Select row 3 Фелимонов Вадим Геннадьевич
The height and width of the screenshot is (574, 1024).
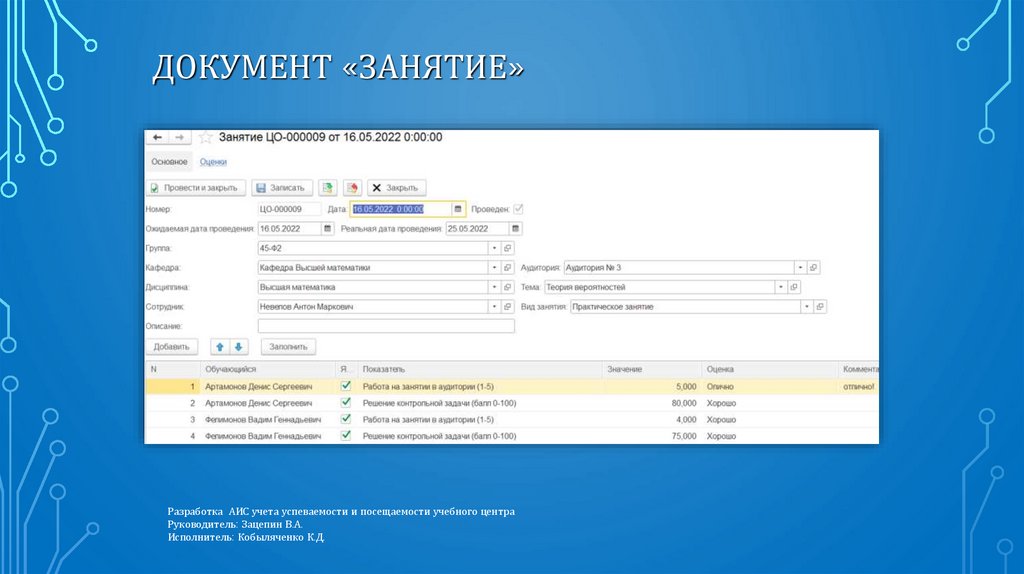[263, 420]
